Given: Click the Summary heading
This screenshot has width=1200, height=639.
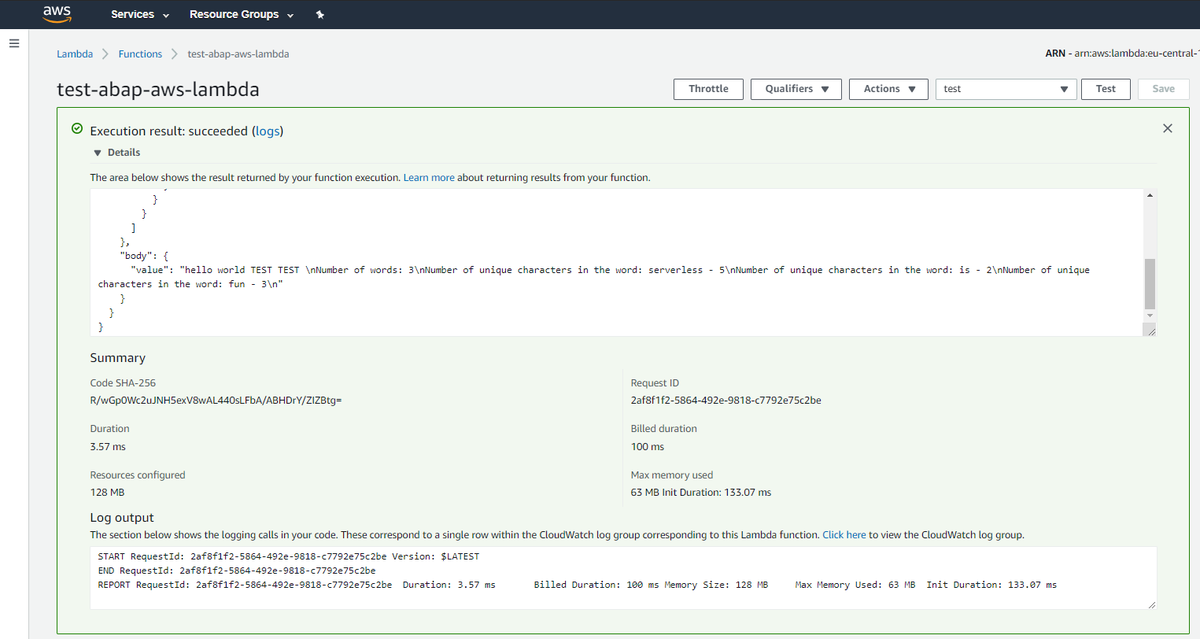Looking at the screenshot, I should (x=118, y=358).
